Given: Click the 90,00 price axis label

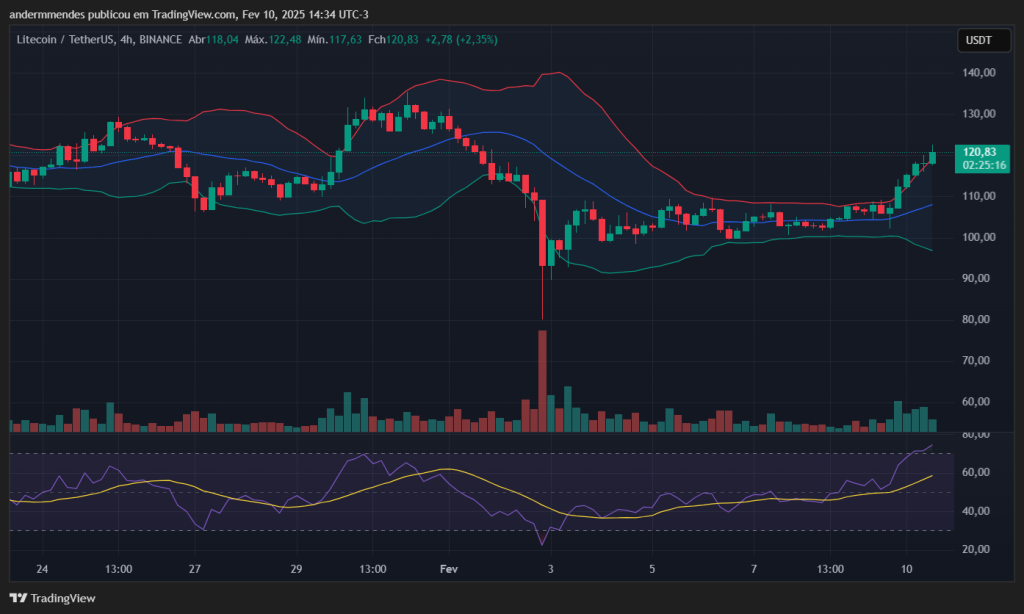Looking at the screenshot, I should pyautogui.click(x=976, y=278).
